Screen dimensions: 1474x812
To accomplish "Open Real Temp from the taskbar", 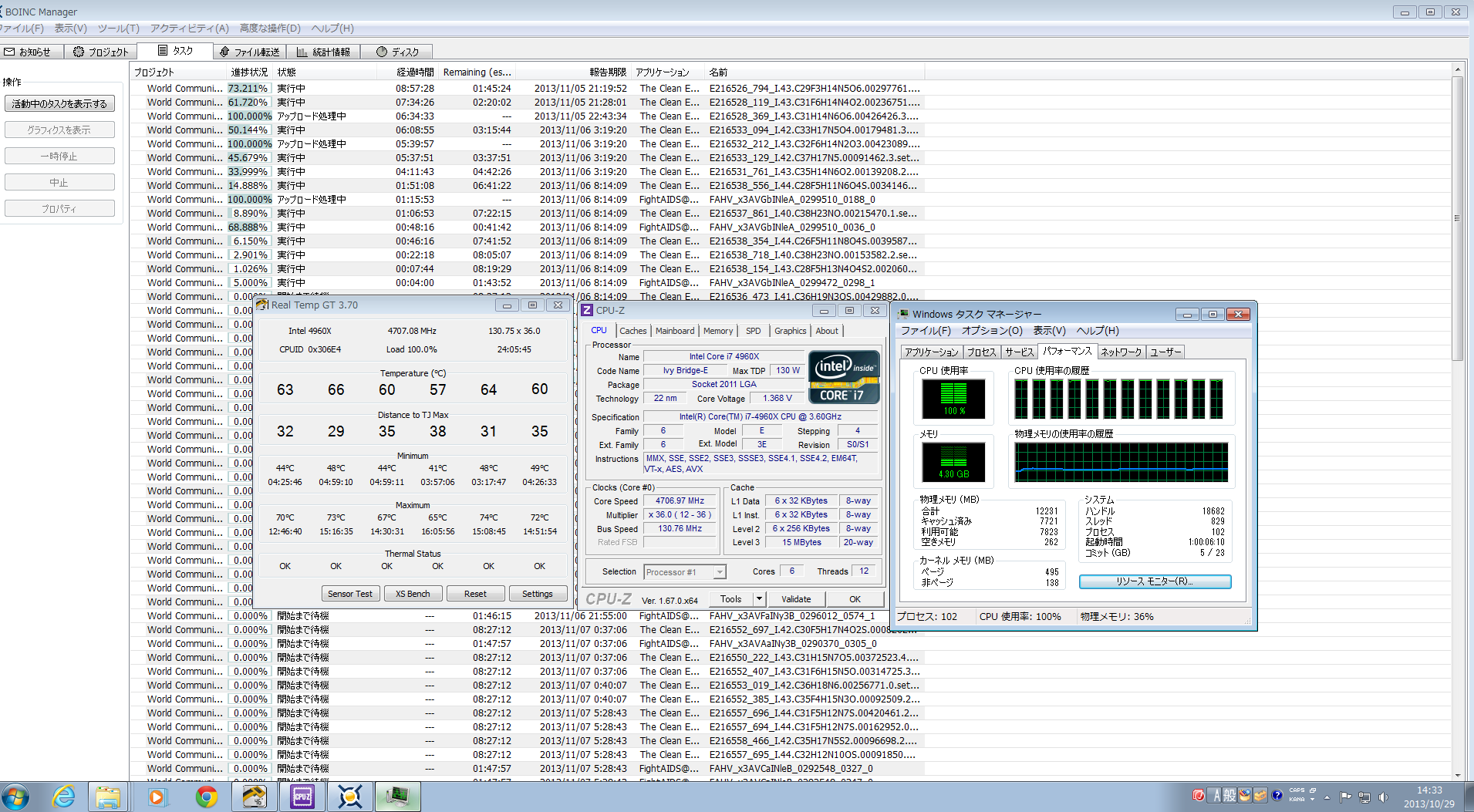I will click(x=254, y=797).
